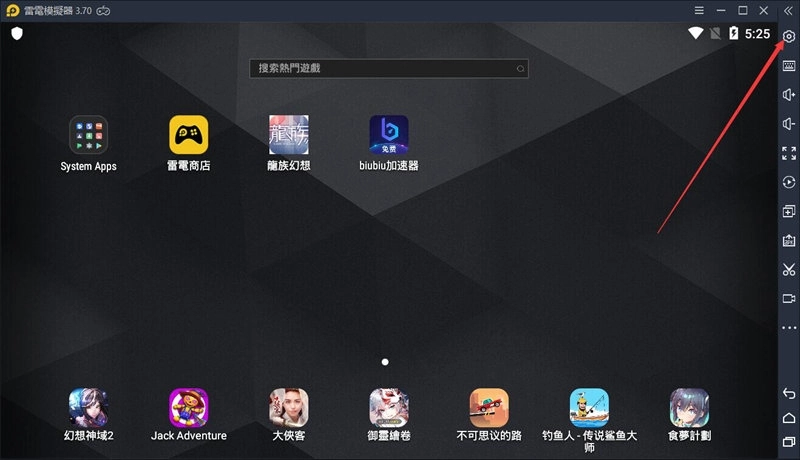The height and width of the screenshot is (460, 800).
Task: Open the keyboard mapping tool
Action: 789,66
